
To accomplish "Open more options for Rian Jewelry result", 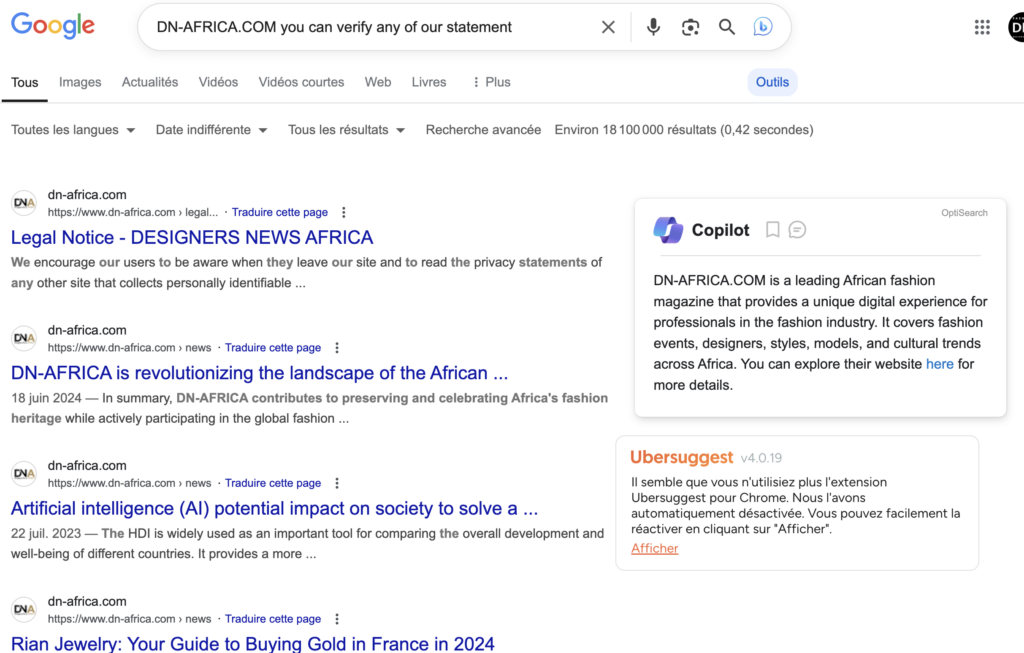I will [x=337, y=619].
